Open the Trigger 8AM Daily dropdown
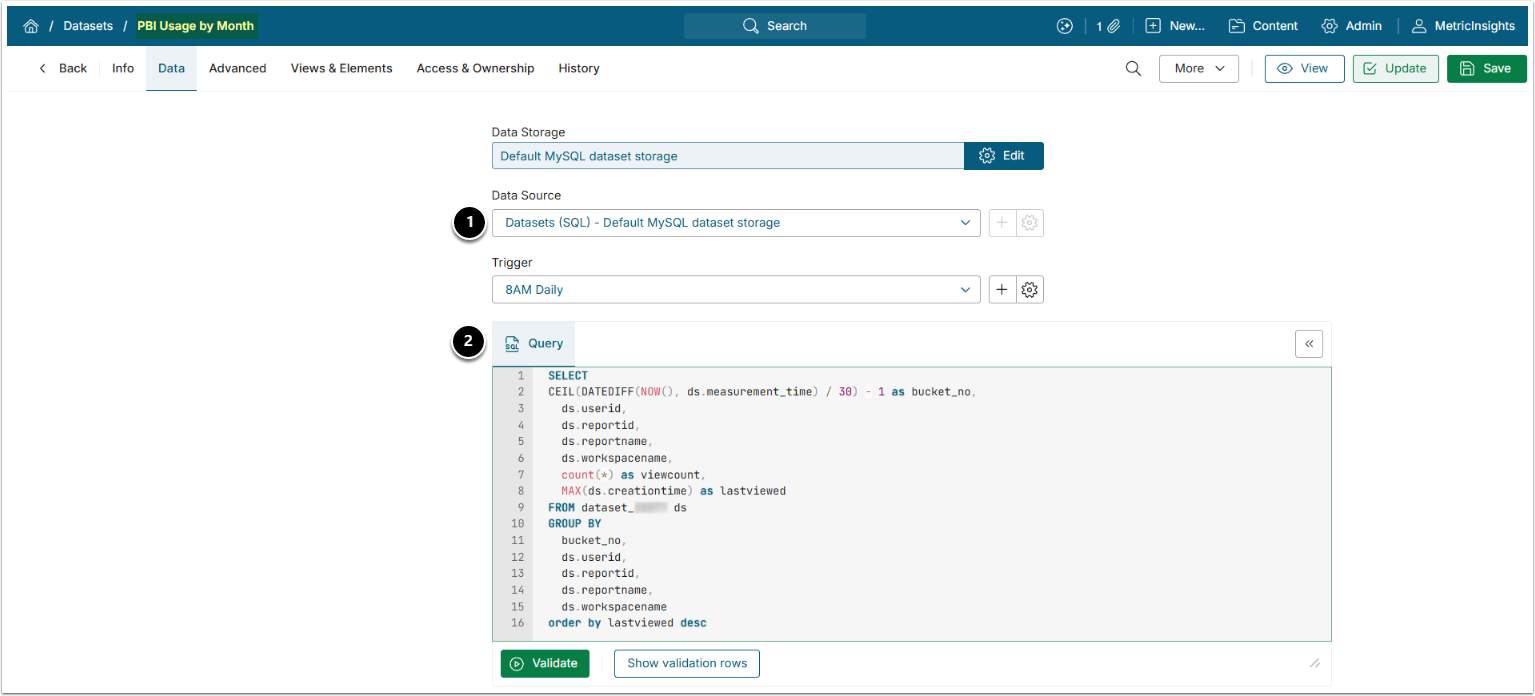The image size is (1535, 696). coord(735,290)
